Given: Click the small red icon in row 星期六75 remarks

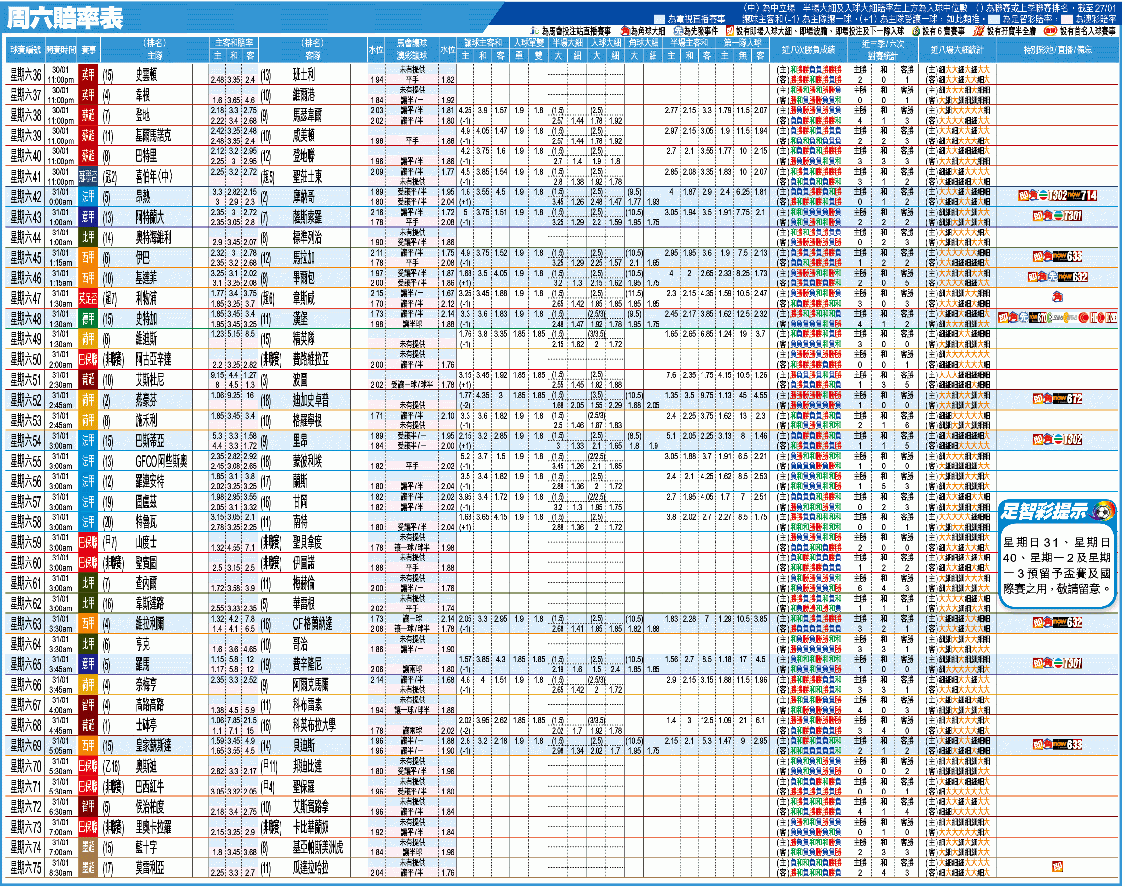Looking at the screenshot, I should click(1058, 867).
